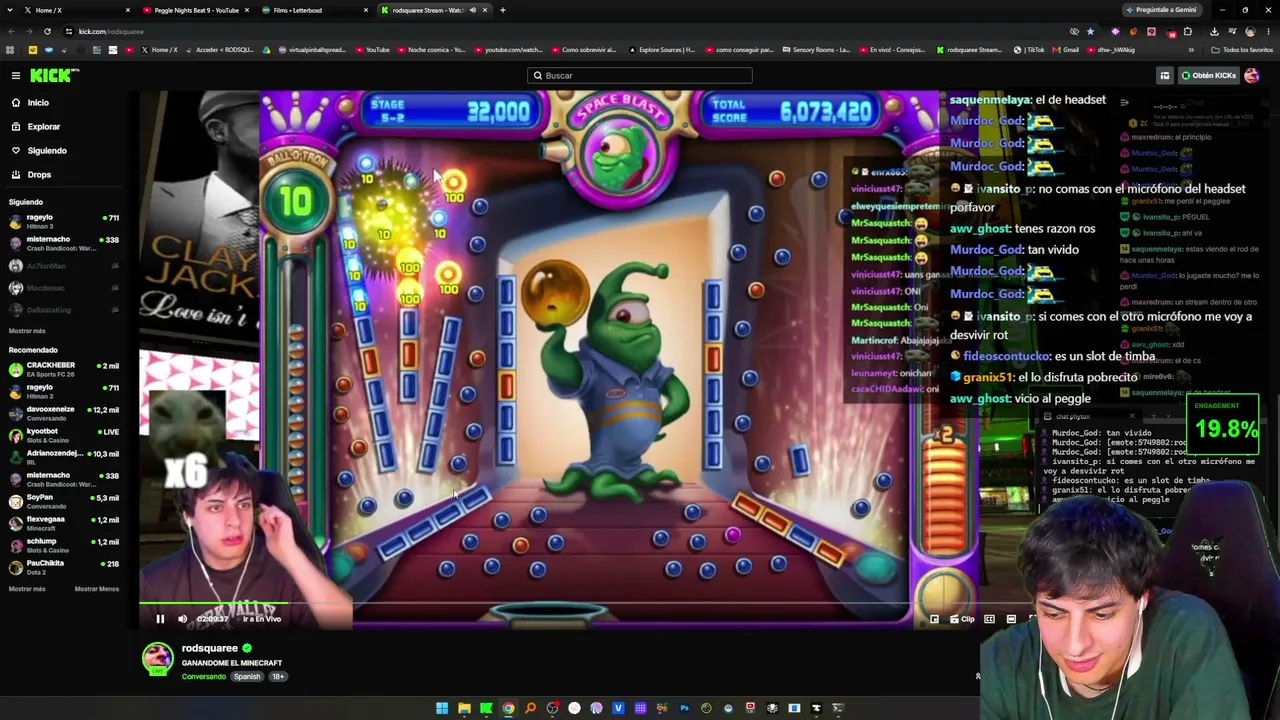
Task: Open Windows Start menu
Action: 442,708
